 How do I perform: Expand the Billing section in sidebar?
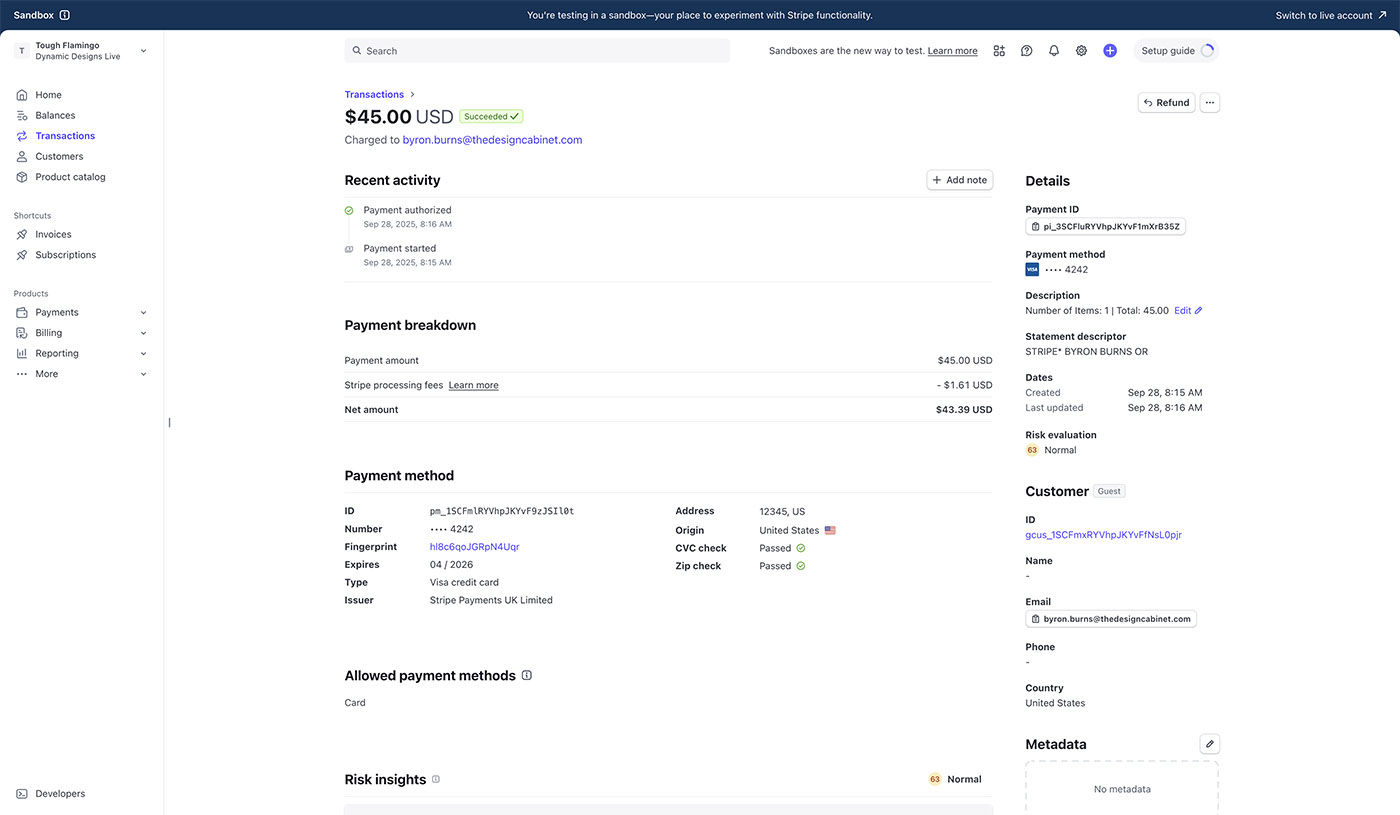point(80,333)
